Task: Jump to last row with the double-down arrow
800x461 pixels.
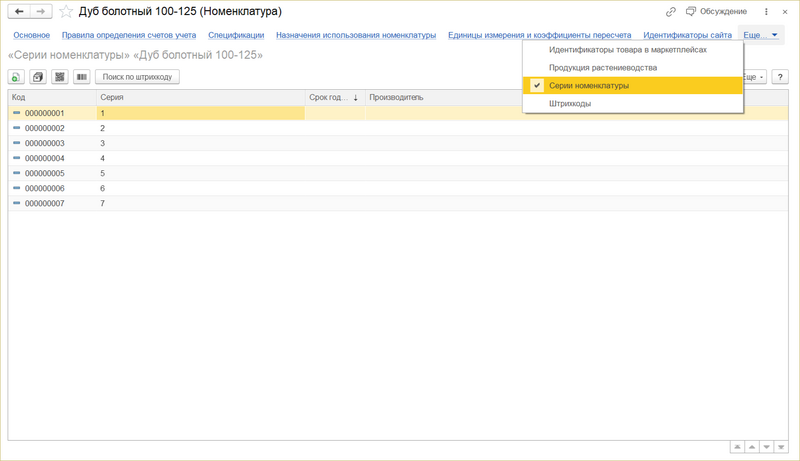Action: click(x=781, y=447)
